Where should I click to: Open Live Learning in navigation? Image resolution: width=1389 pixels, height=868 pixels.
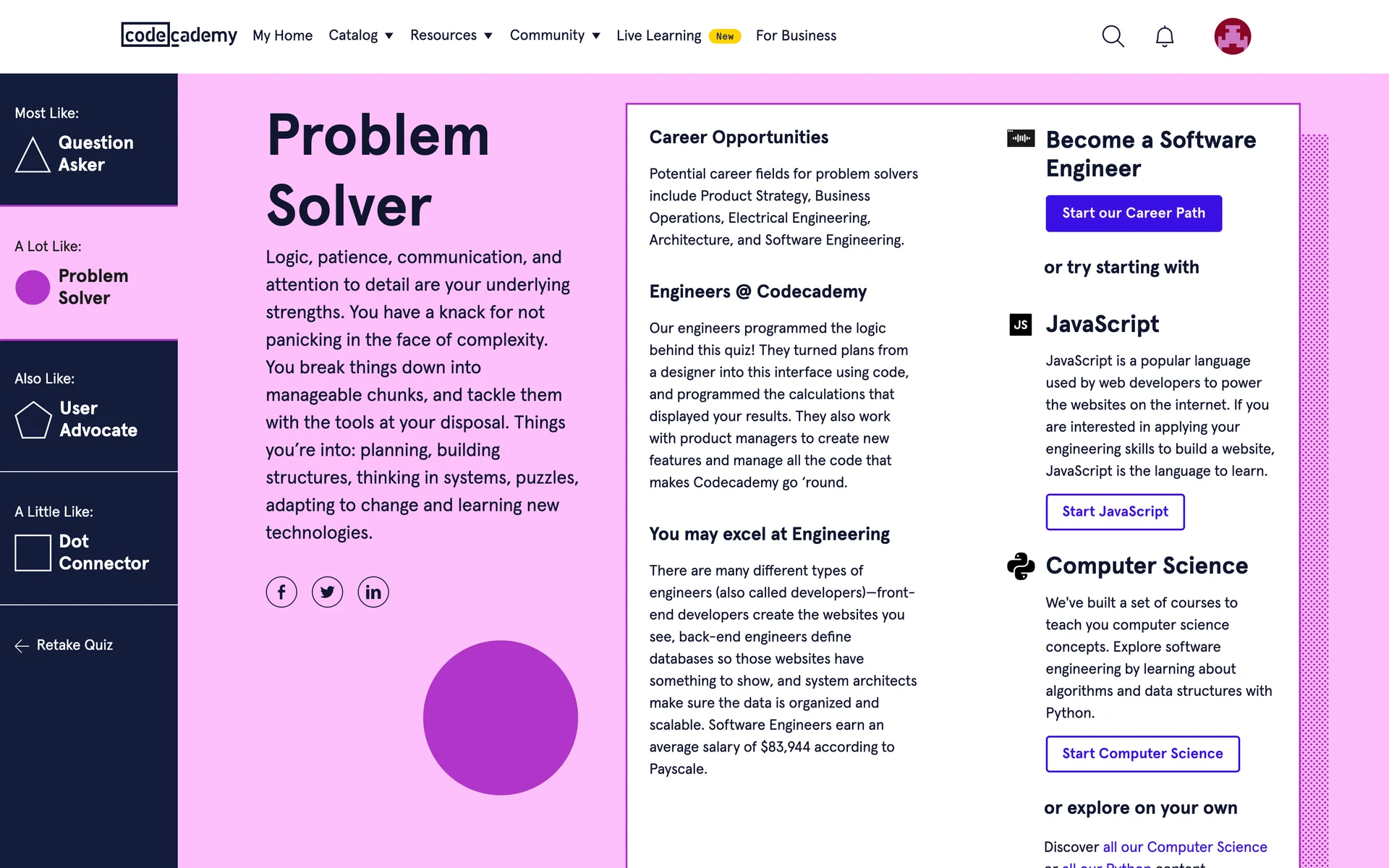[x=658, y=35]
